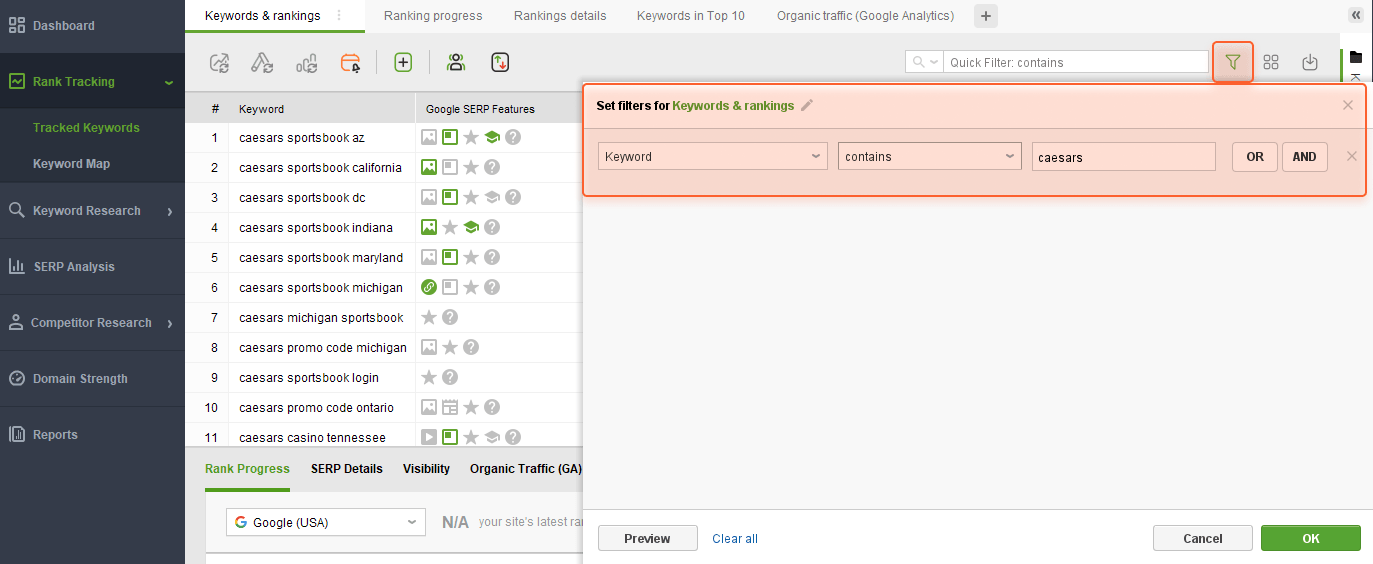Open quick filter search options dropdown
Screen dimensions: 1373x564
pos(924,62)
